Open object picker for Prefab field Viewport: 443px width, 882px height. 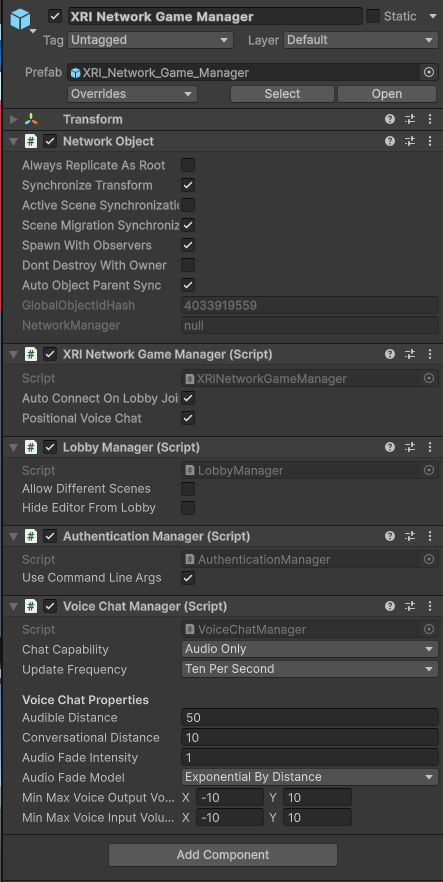click(x=429, y=73)
